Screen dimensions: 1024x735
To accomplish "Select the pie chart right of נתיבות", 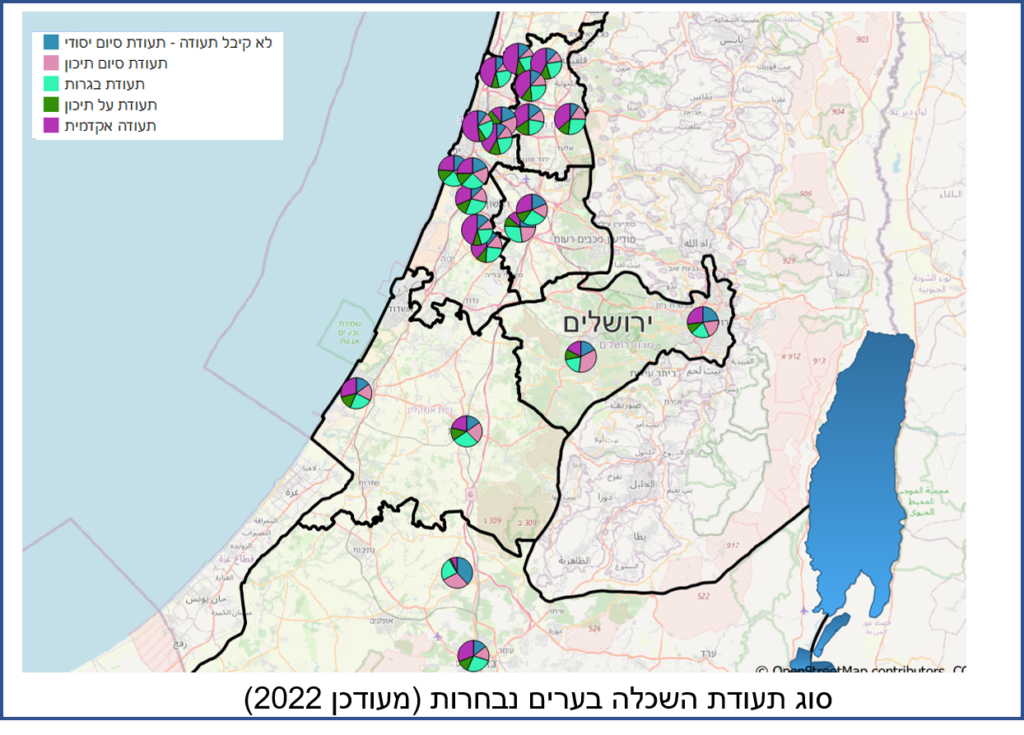I will 457,573.
